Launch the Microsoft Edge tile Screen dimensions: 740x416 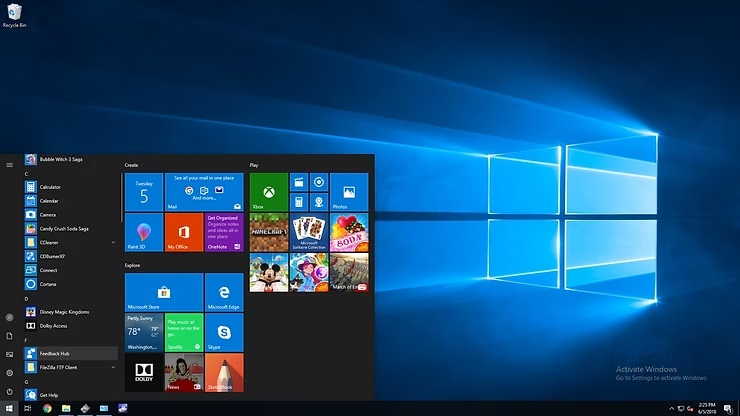pos(224,292)
